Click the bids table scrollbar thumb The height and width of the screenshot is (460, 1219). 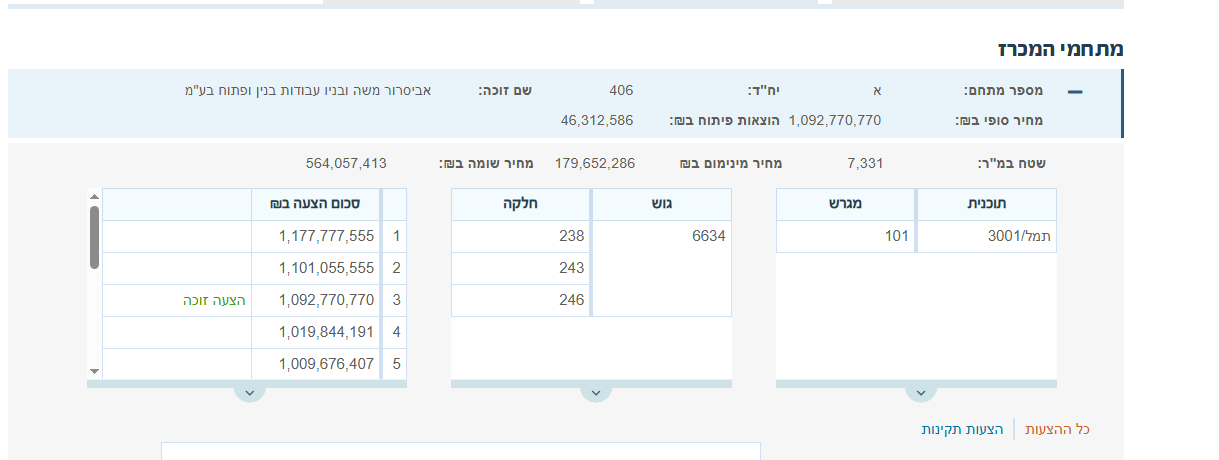pyautogui.click(x=95, y=237)
